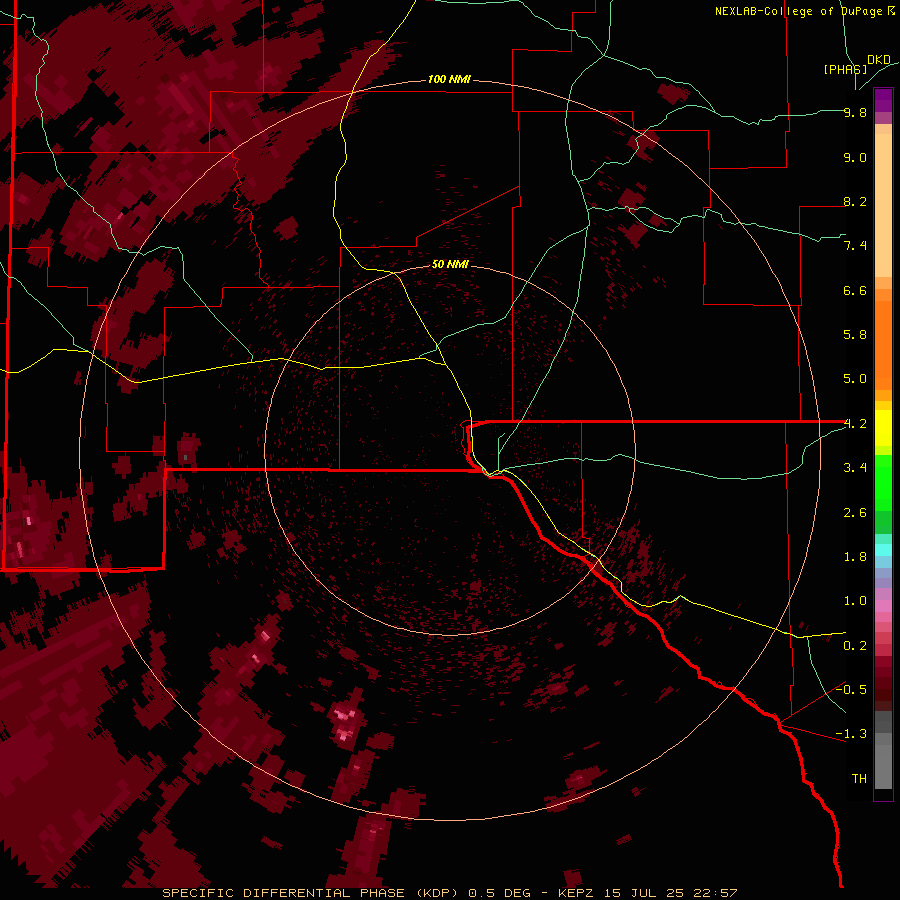Select the 0.2 legend value
The width and height of the screenshot is (900, 900).
(855, 646)
